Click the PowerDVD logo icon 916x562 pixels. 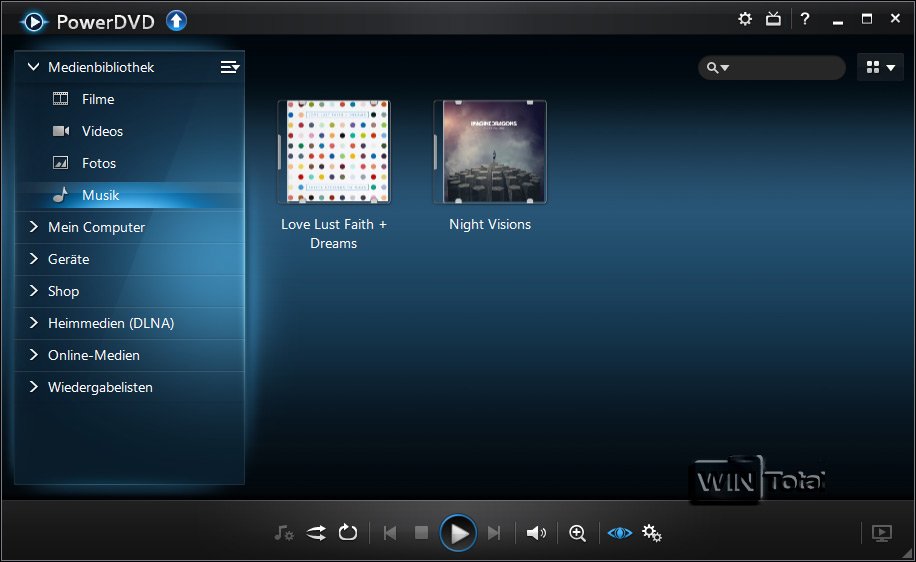[x=33, y=22]
